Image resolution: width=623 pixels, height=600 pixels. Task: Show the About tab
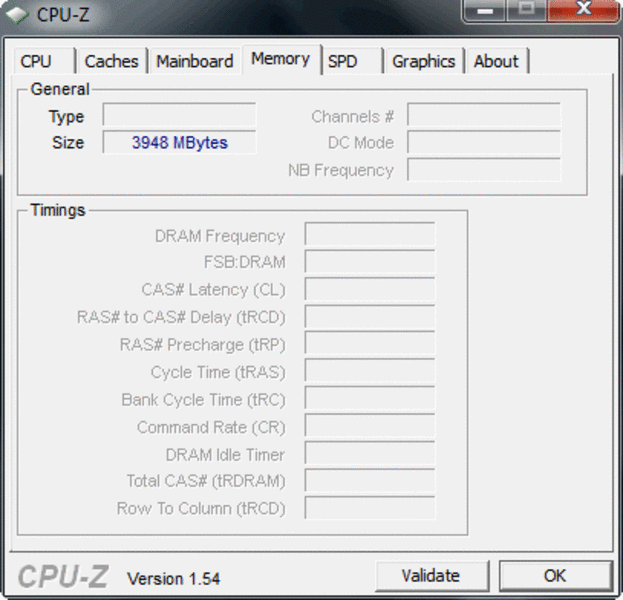(x=497, y=61)
